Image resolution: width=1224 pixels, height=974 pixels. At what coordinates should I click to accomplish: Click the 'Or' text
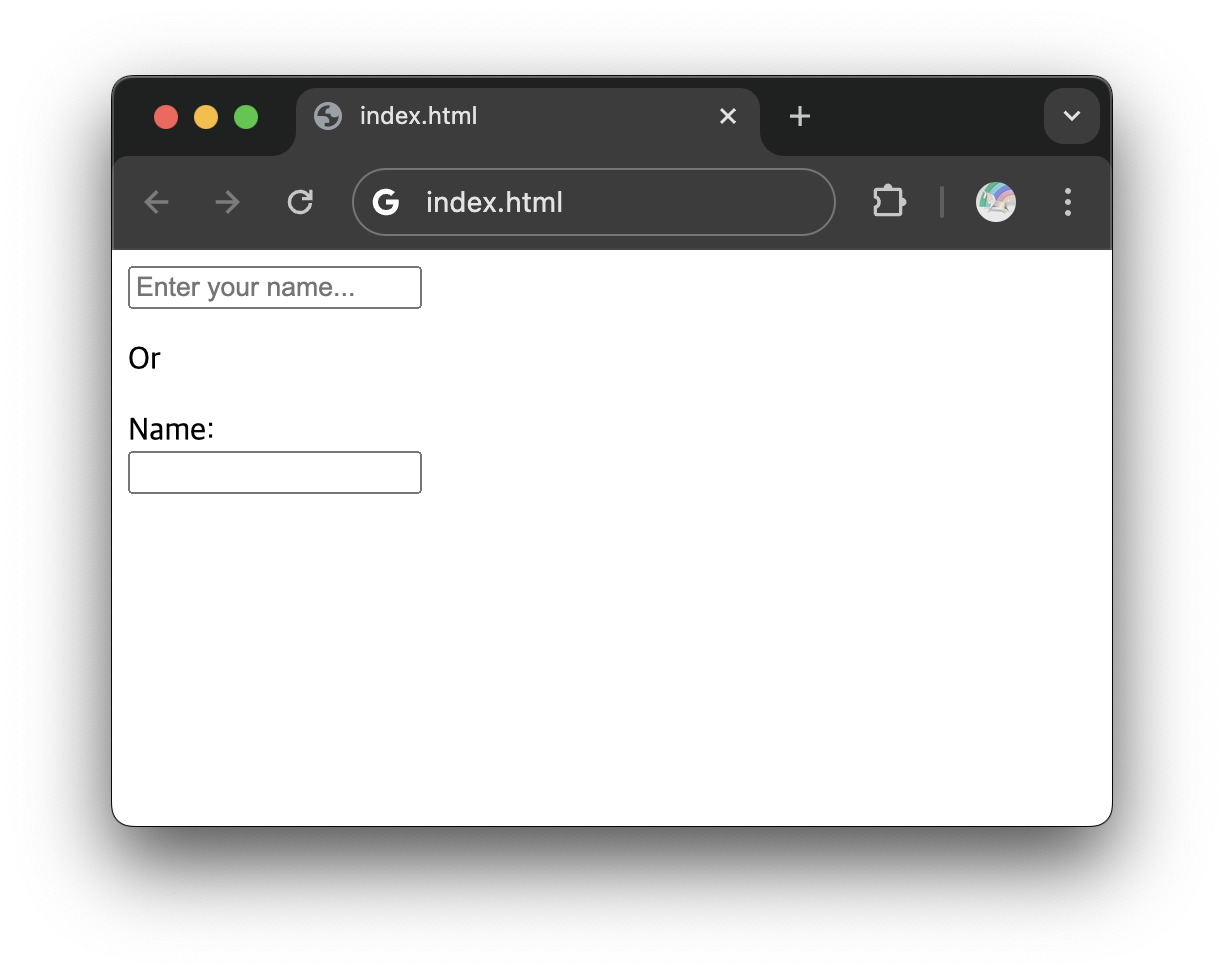point(145,358)
